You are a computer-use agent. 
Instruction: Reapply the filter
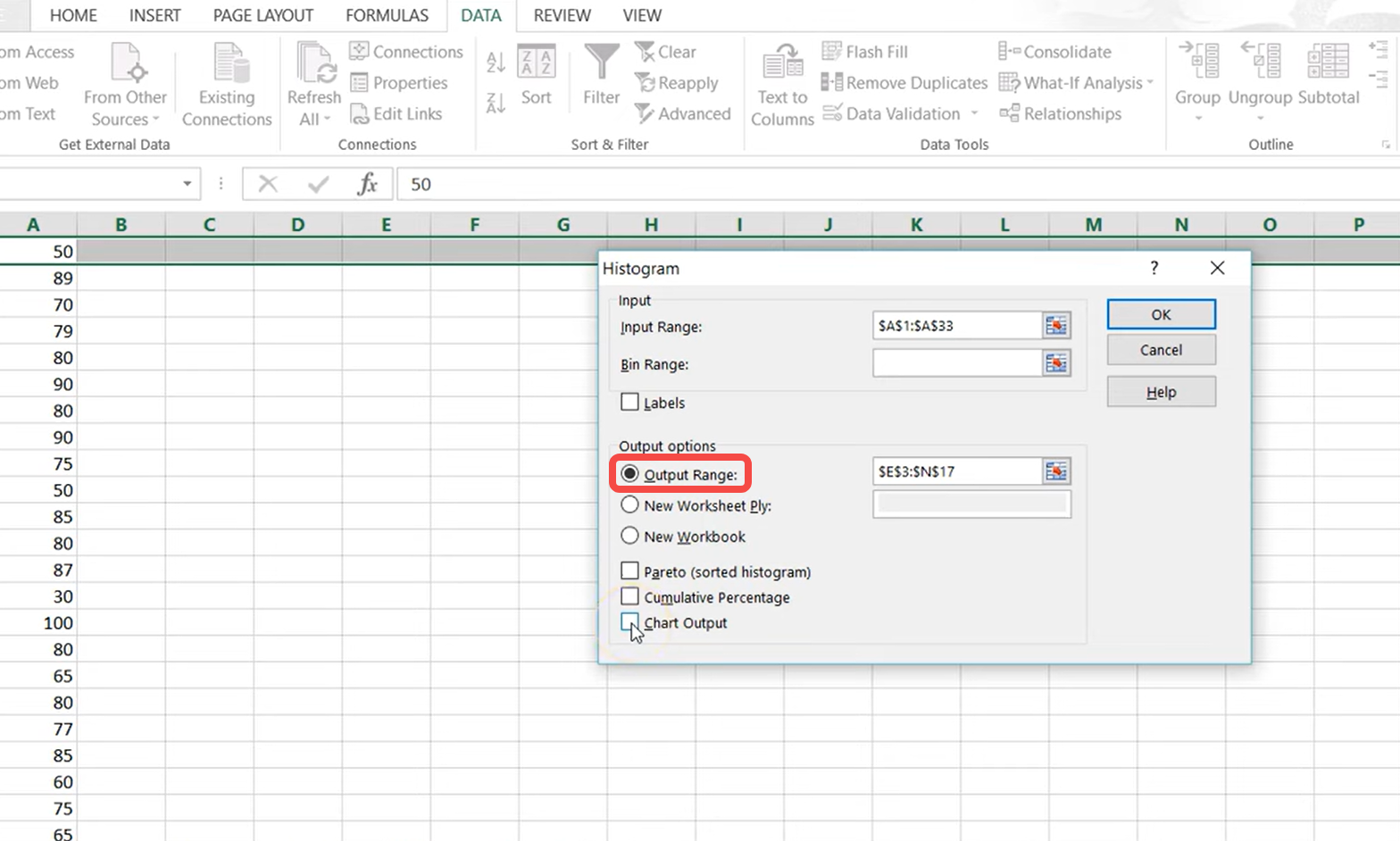tap(677, 83)
